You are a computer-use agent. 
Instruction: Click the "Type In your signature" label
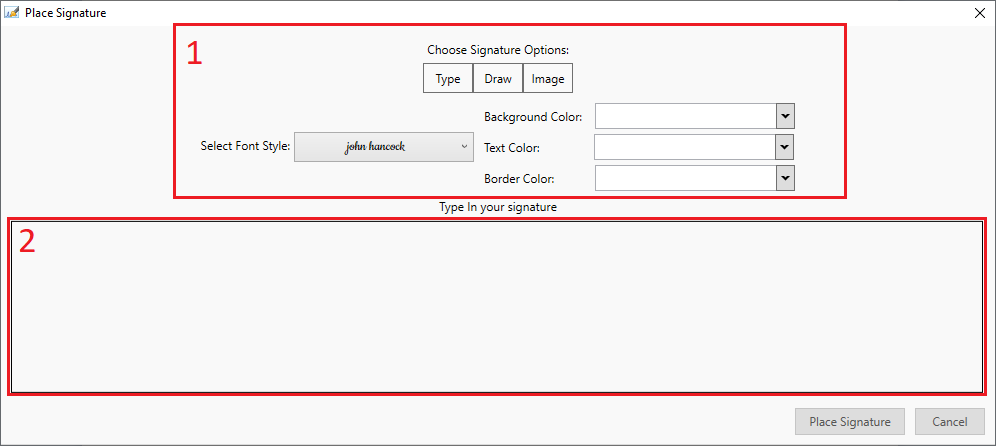click(x=497, y=208)
